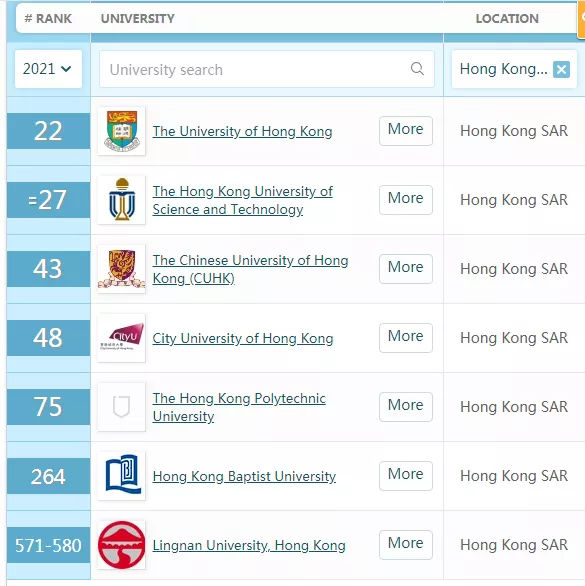Open City University of Hong Kong link
The image size is (585, 586).
243,338
